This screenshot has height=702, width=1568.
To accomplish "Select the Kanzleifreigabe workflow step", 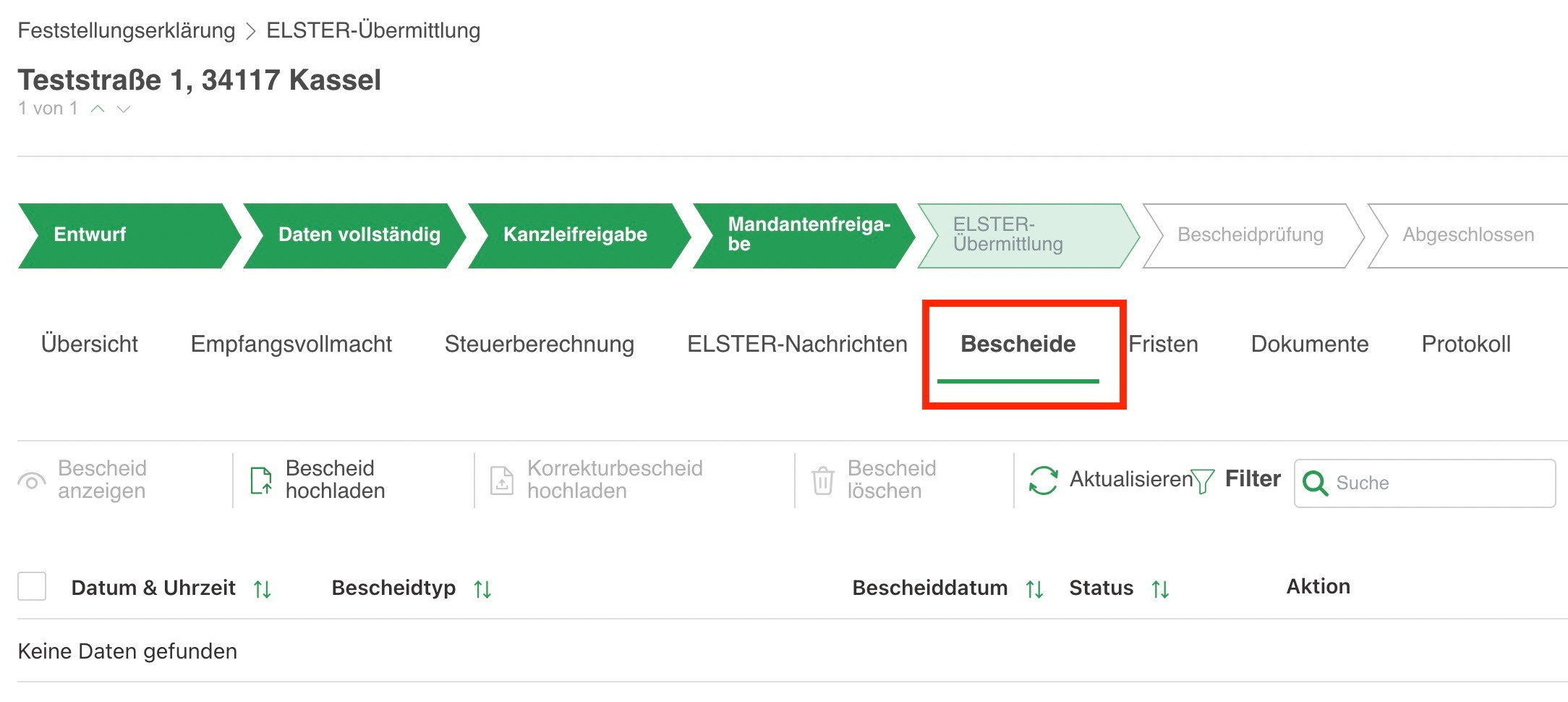I will point(575,235).
